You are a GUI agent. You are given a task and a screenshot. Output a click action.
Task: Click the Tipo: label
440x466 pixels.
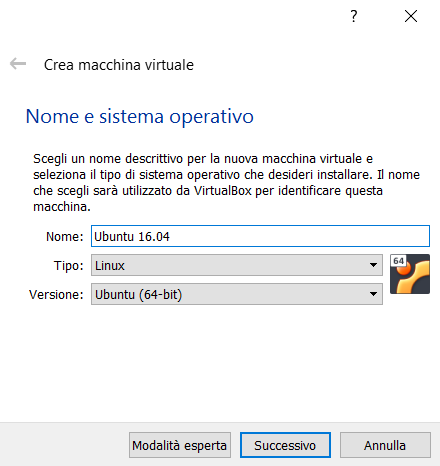69,266
